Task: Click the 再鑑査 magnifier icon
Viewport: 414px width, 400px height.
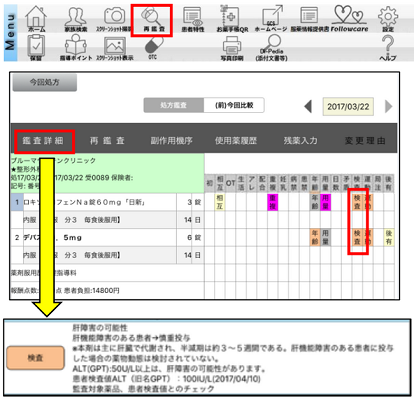Action: click(x=152, y=19)
